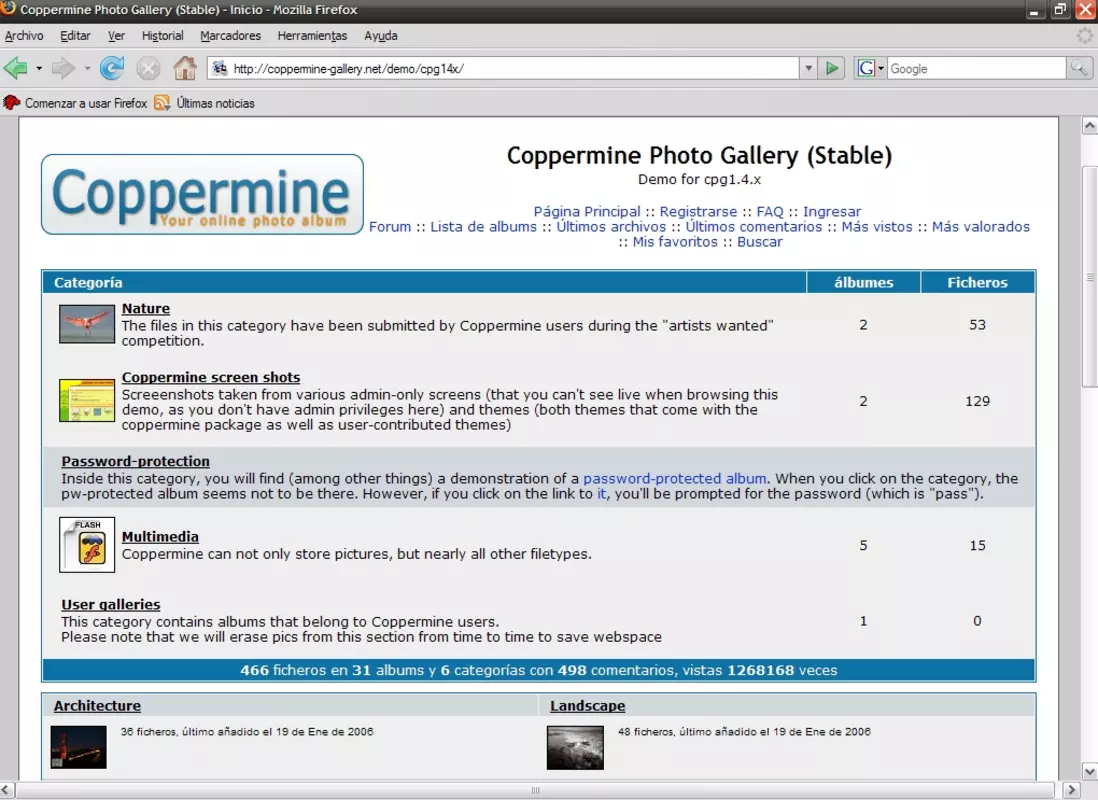
Task: Follow the Página Principal link
Action: [587, 212]
